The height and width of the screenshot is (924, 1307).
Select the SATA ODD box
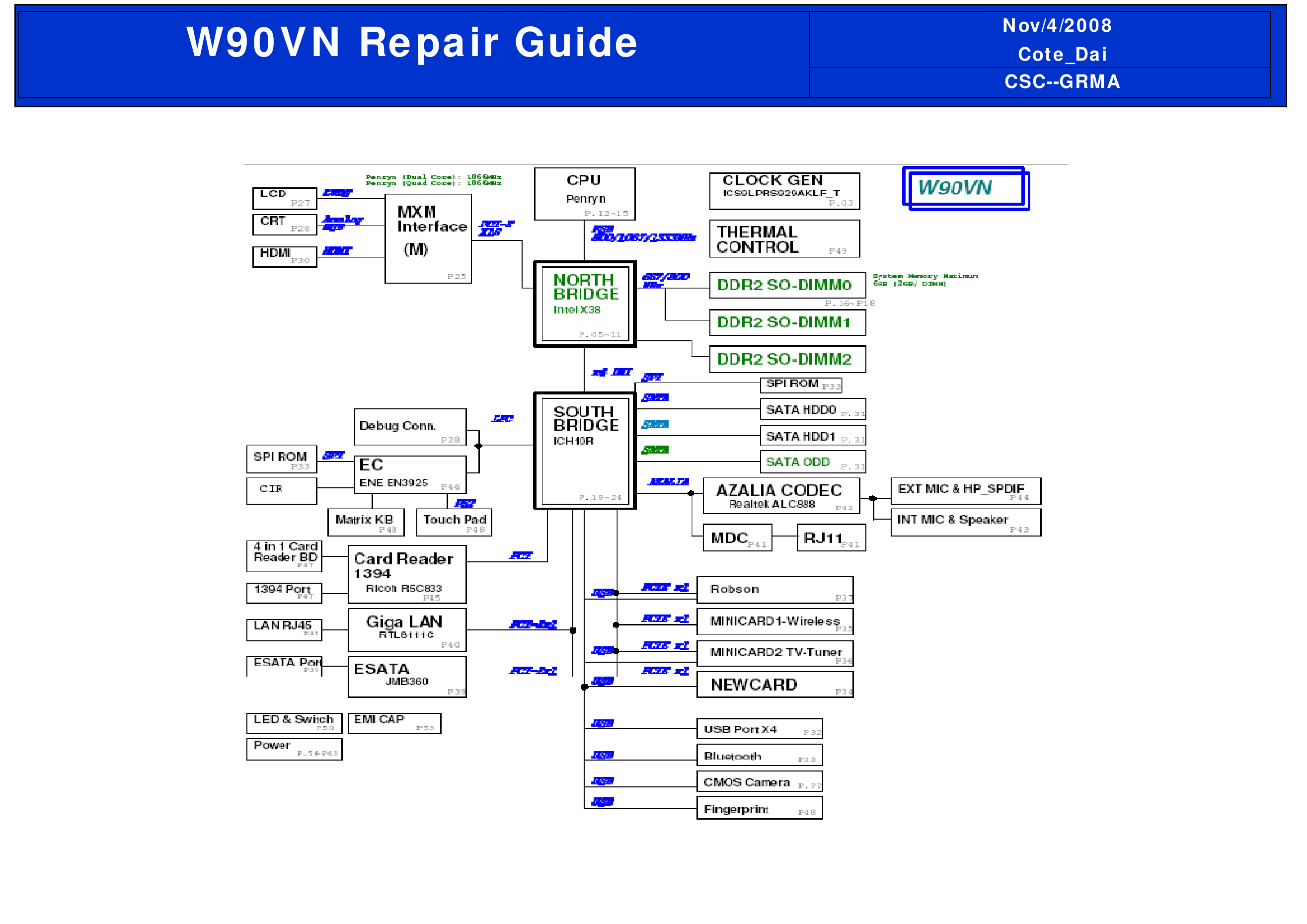[812, 462]
